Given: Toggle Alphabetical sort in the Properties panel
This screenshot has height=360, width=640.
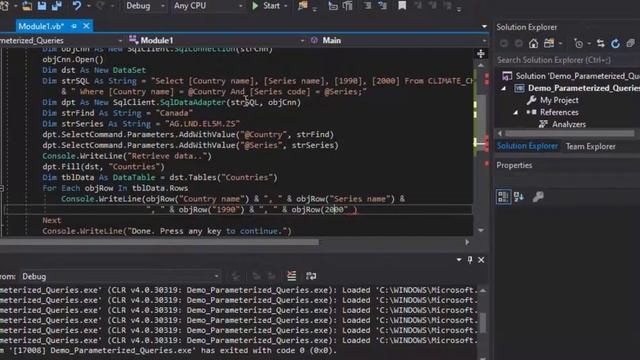Looking at the screenshot, I should (x=519, y=197).
